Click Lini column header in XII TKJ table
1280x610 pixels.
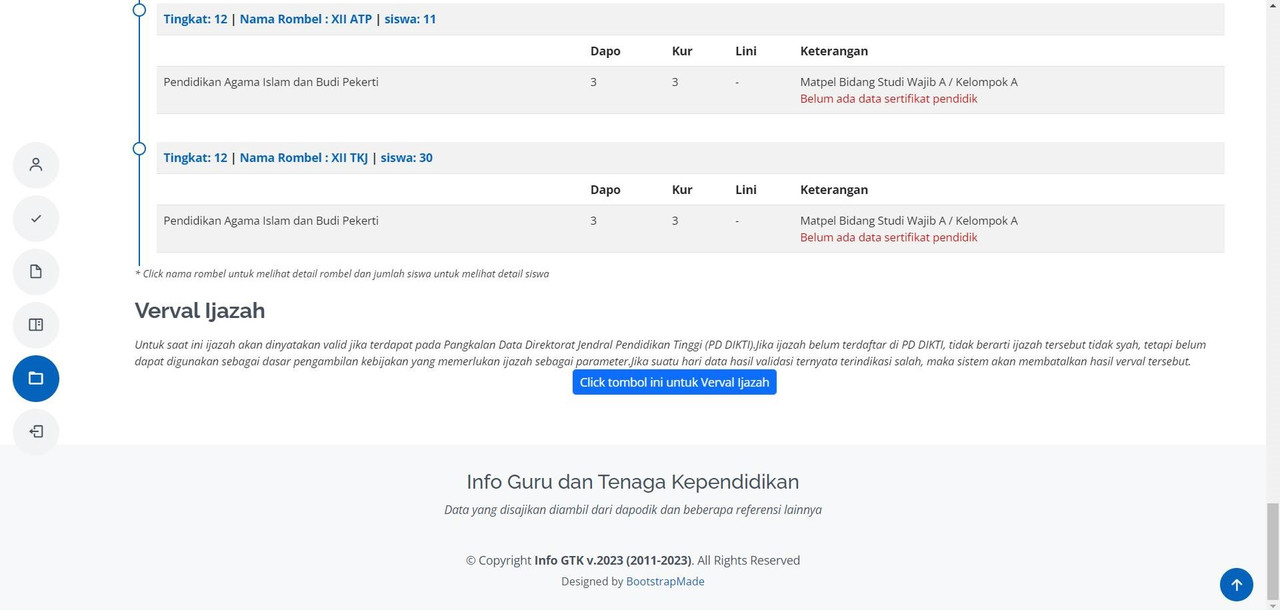(x=746, y=190)
